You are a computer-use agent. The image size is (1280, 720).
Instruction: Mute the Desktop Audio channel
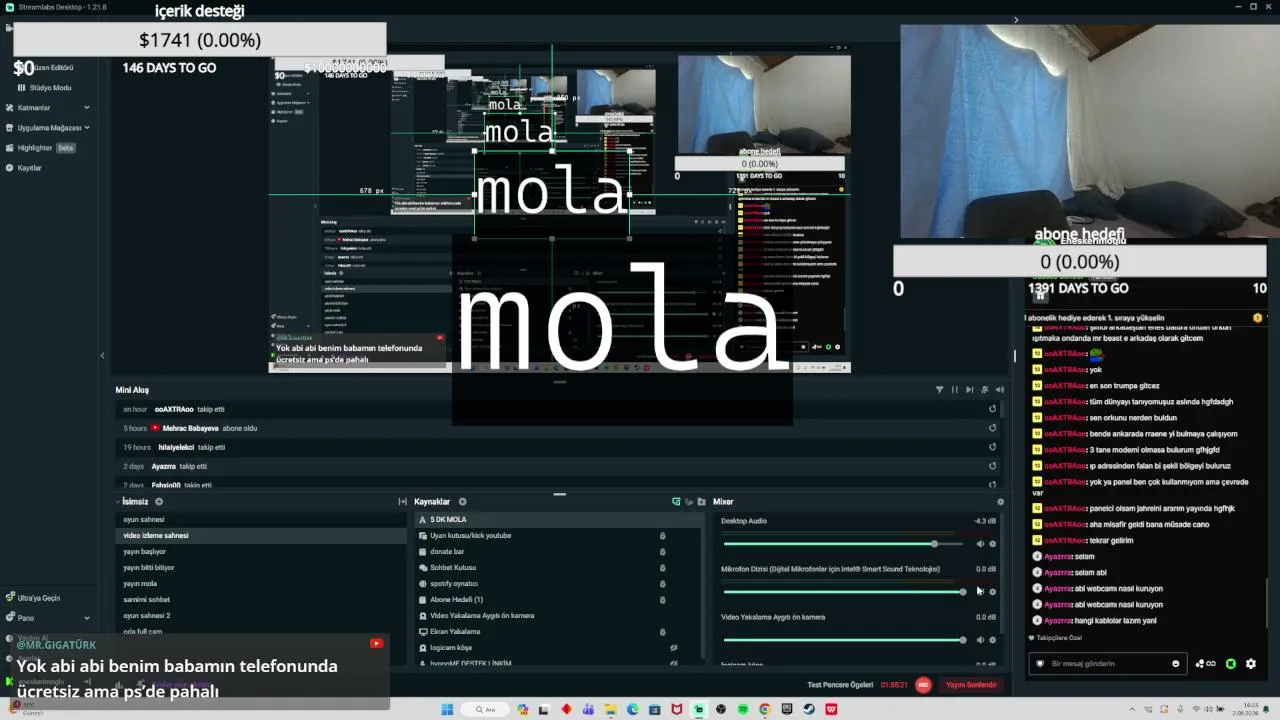[980, 544]
